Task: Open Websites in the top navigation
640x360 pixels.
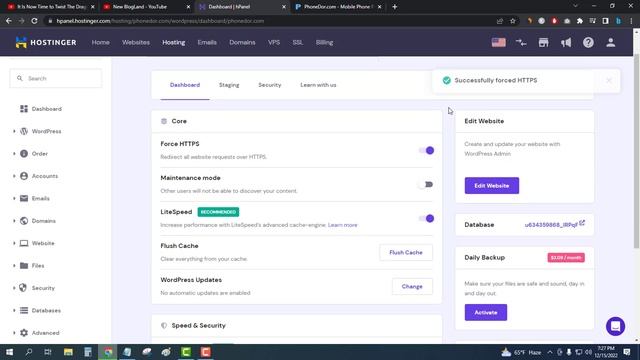Action: click(136, 42)
